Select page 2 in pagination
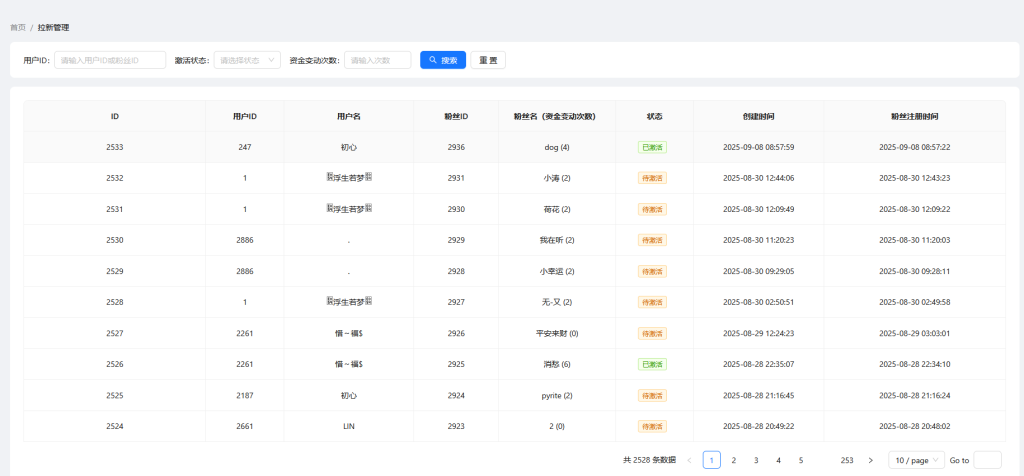This screenshot has height=476, width=1024. click(734, 460)
